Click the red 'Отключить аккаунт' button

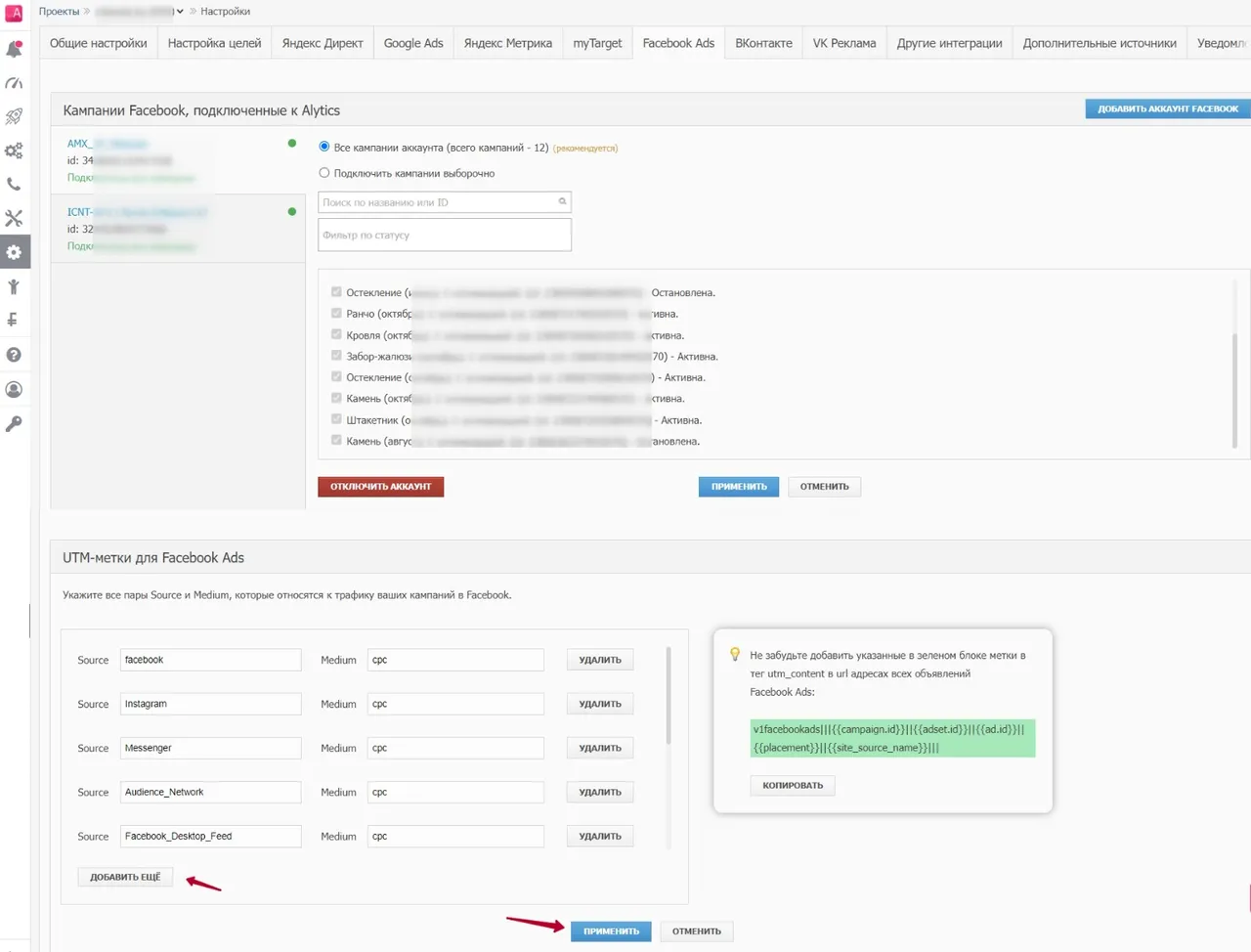(381, 487)
